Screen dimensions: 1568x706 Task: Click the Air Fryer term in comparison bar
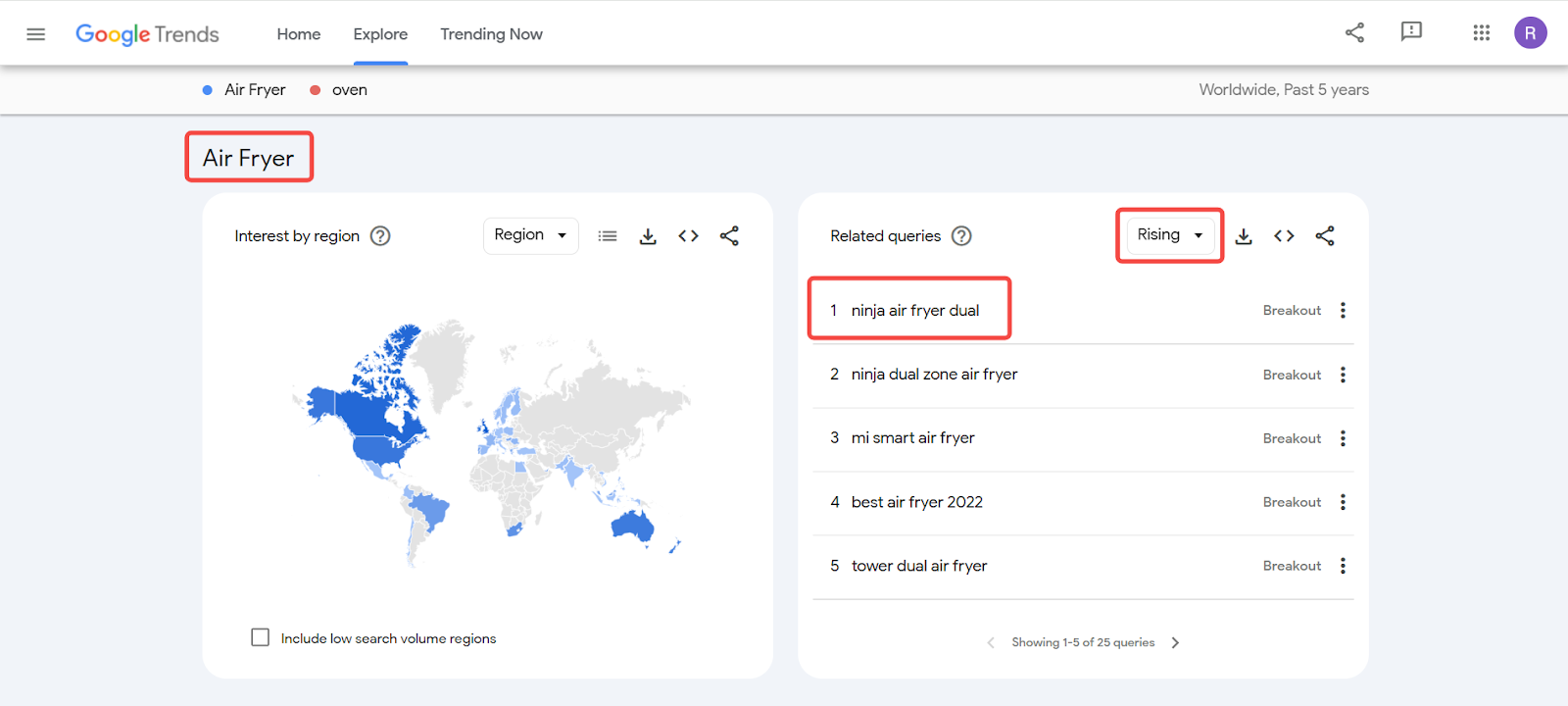click(x=255, y=90)
